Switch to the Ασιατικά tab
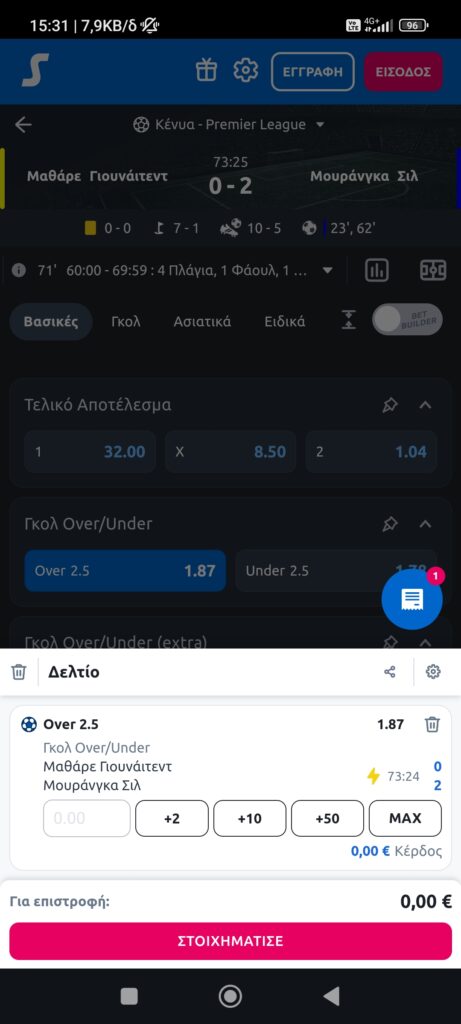The height and width of the screenshot is (1024, 461). (x=202, y=322)
